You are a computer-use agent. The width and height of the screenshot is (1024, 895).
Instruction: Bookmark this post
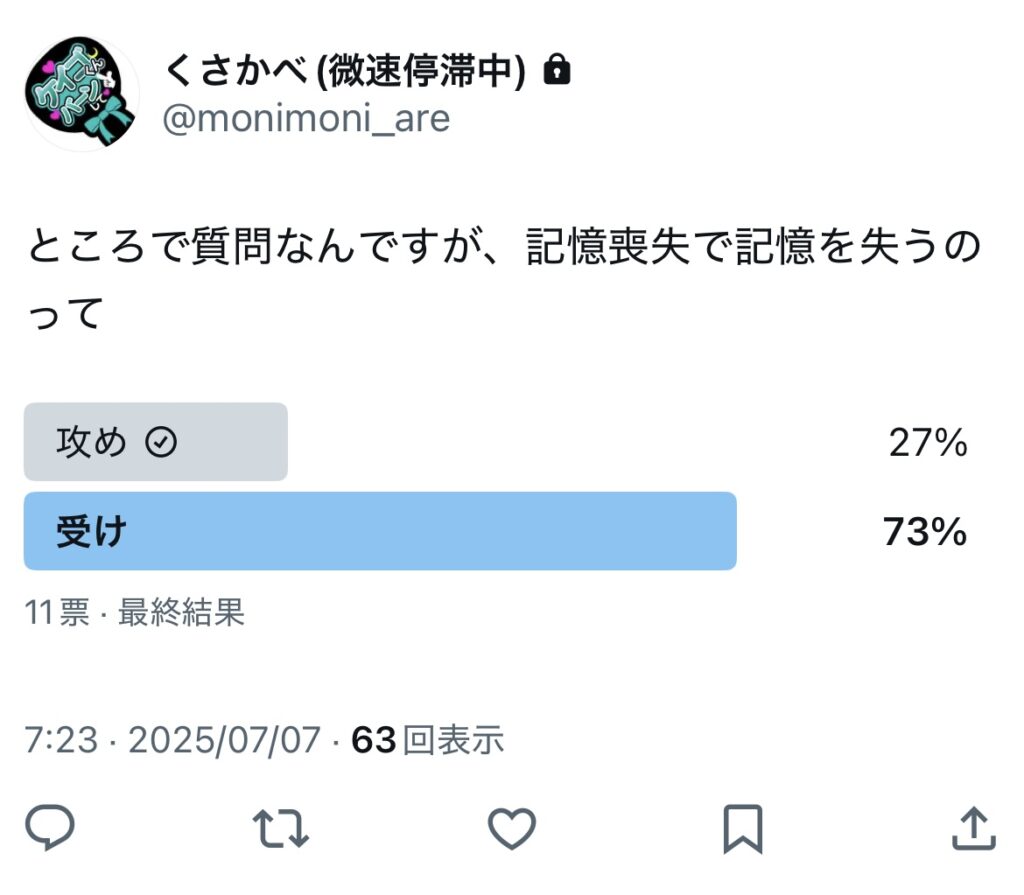[x=743, y=828]
